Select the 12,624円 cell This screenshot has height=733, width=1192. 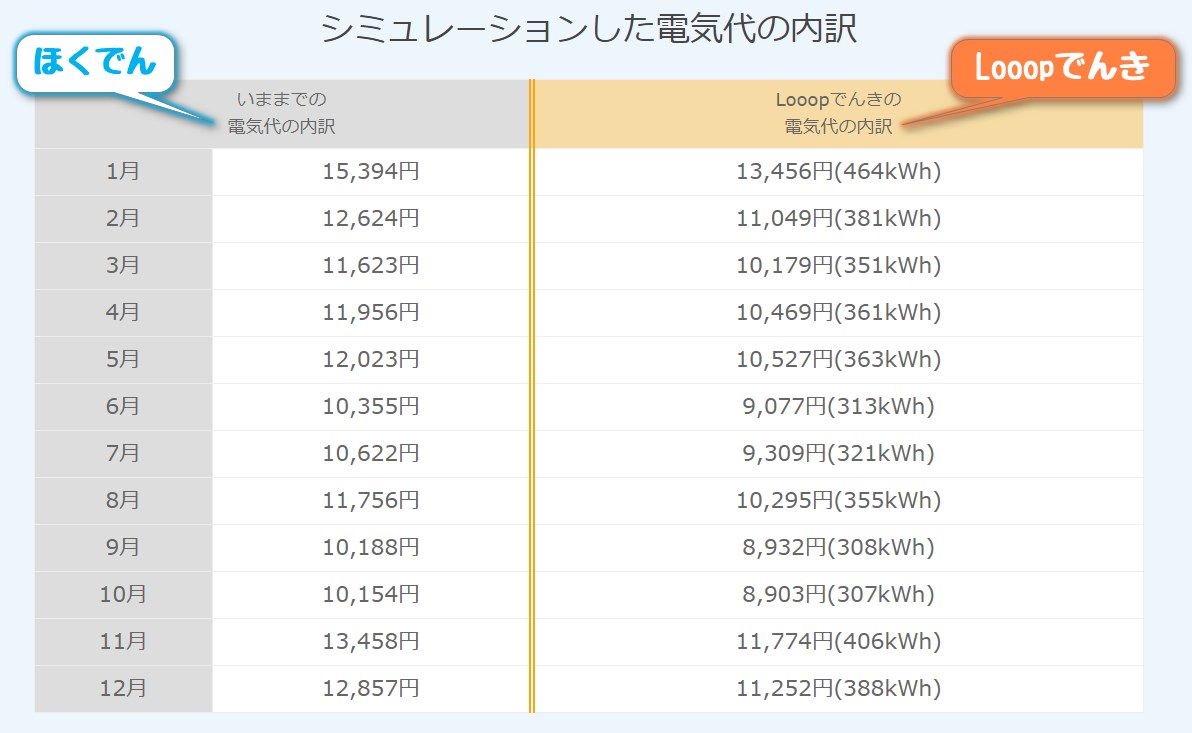coord(370,218)
